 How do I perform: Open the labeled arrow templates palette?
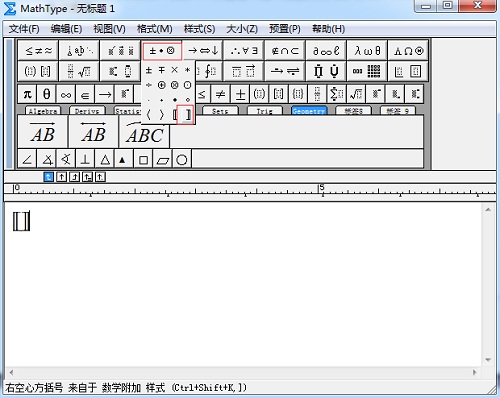click(285, 71)
